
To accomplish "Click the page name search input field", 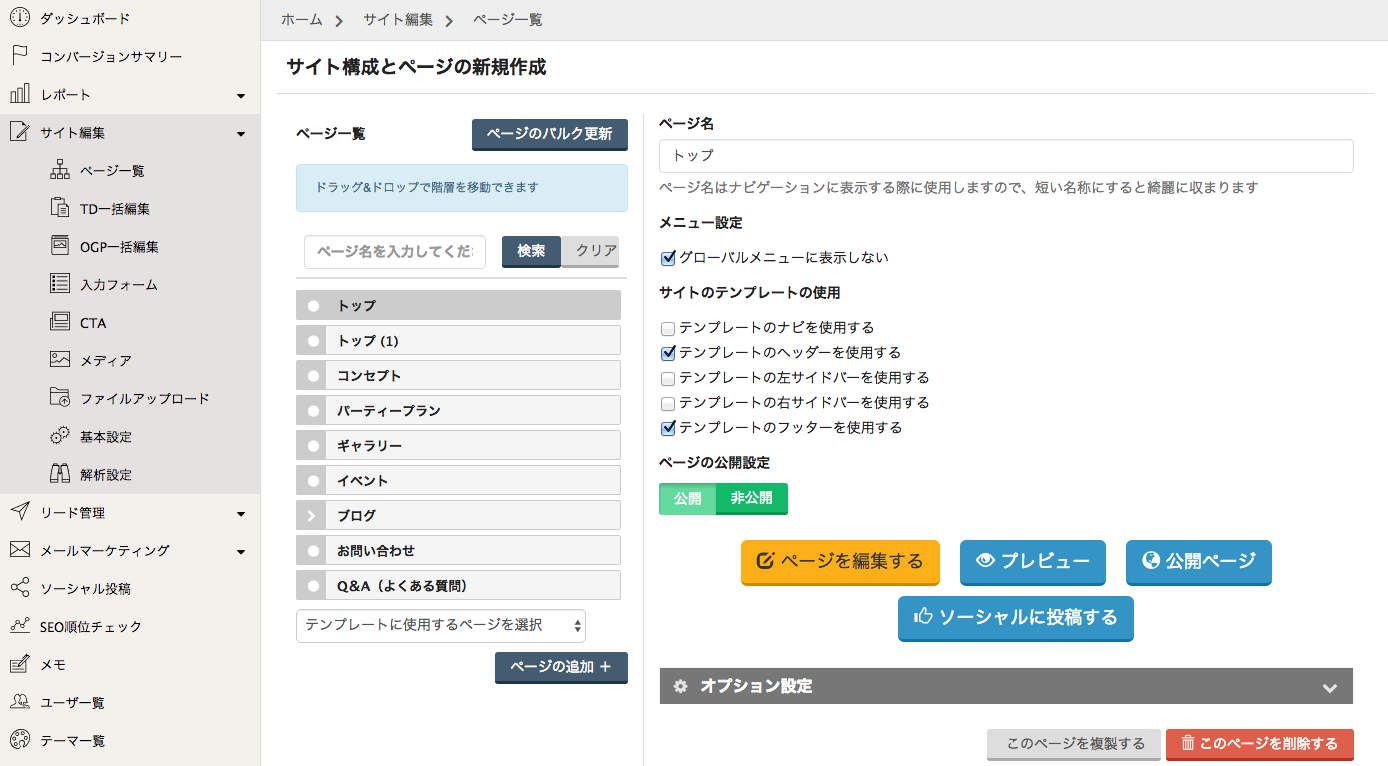I will (395, 252).
